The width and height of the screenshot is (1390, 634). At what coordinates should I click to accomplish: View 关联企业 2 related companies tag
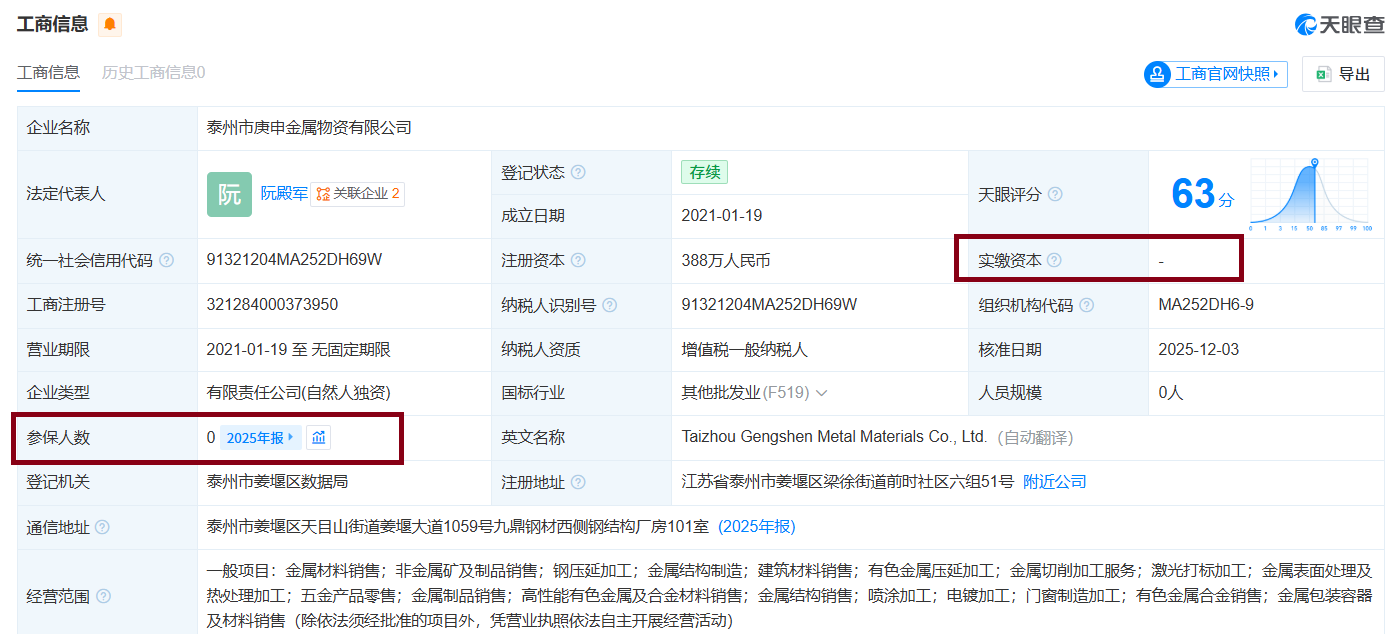pyautogui.click(x=357, y=194)
